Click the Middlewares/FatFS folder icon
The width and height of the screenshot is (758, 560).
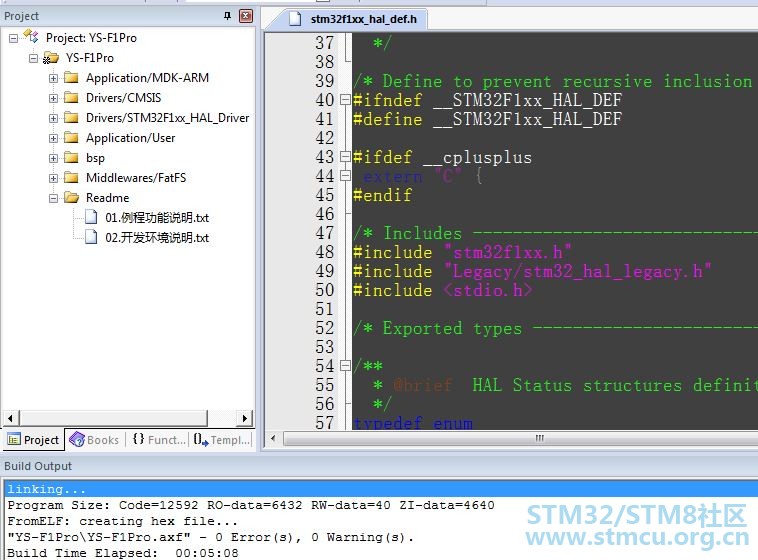pyautogui.click(x=71, y=177)
